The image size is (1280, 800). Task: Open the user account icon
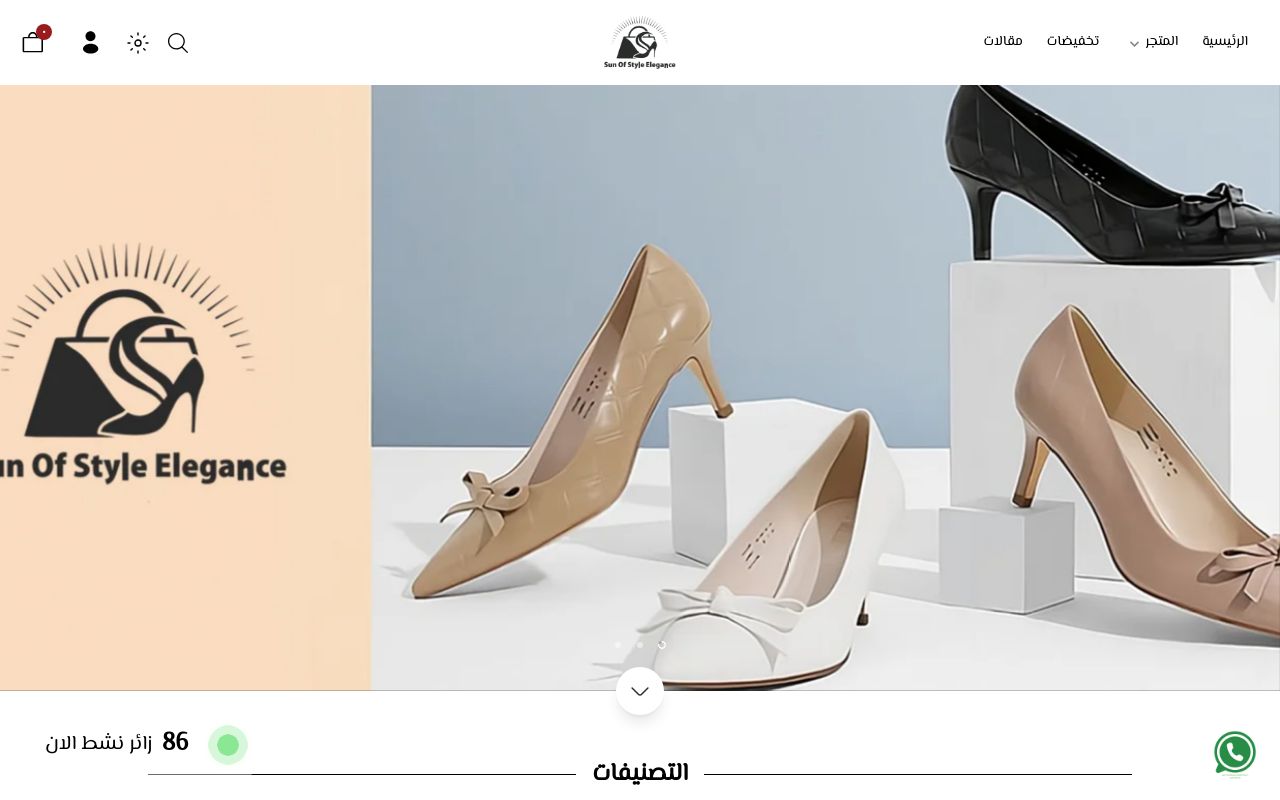point(91,42)
